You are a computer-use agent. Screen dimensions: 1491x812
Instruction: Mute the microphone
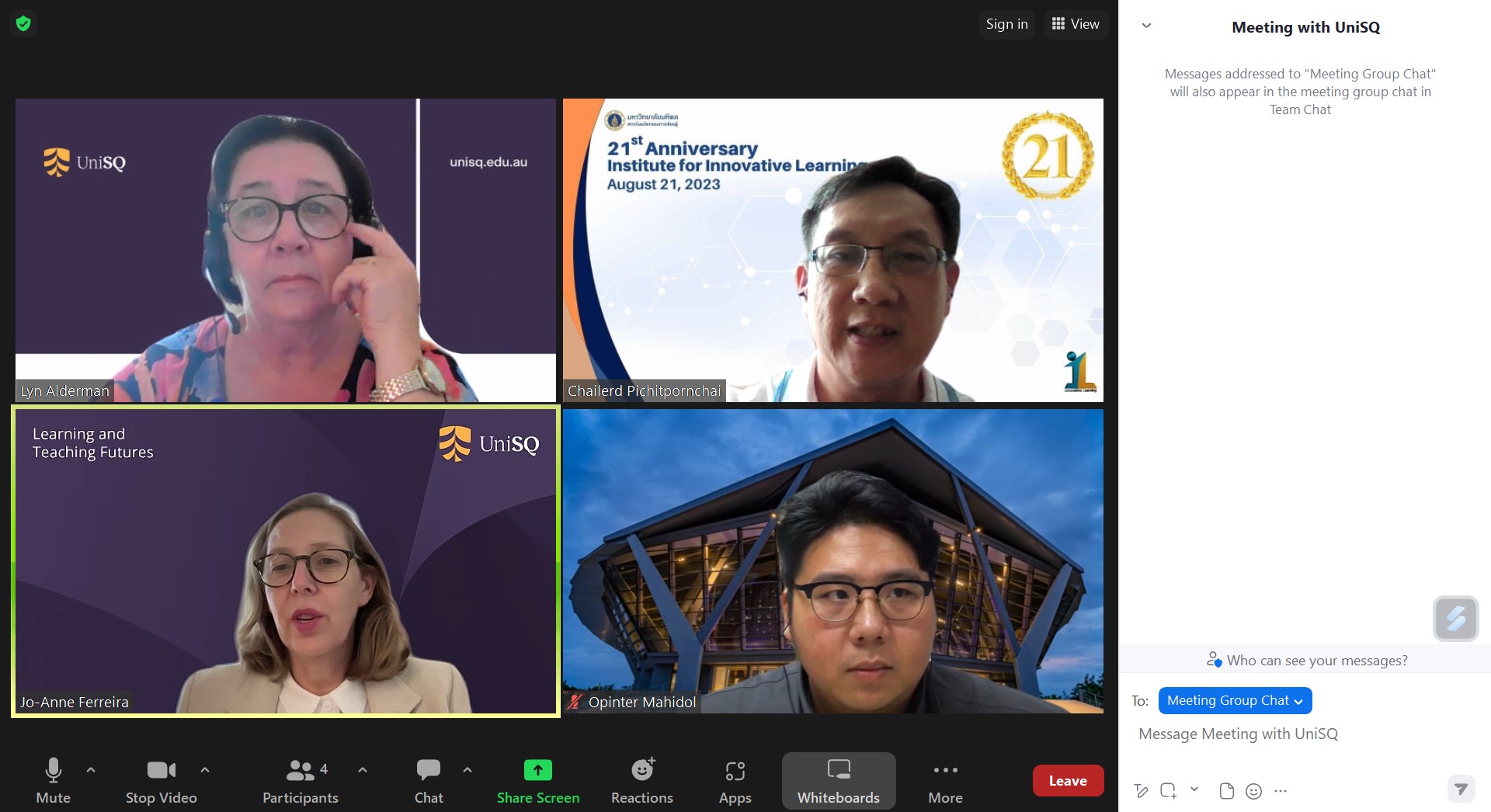53,780
